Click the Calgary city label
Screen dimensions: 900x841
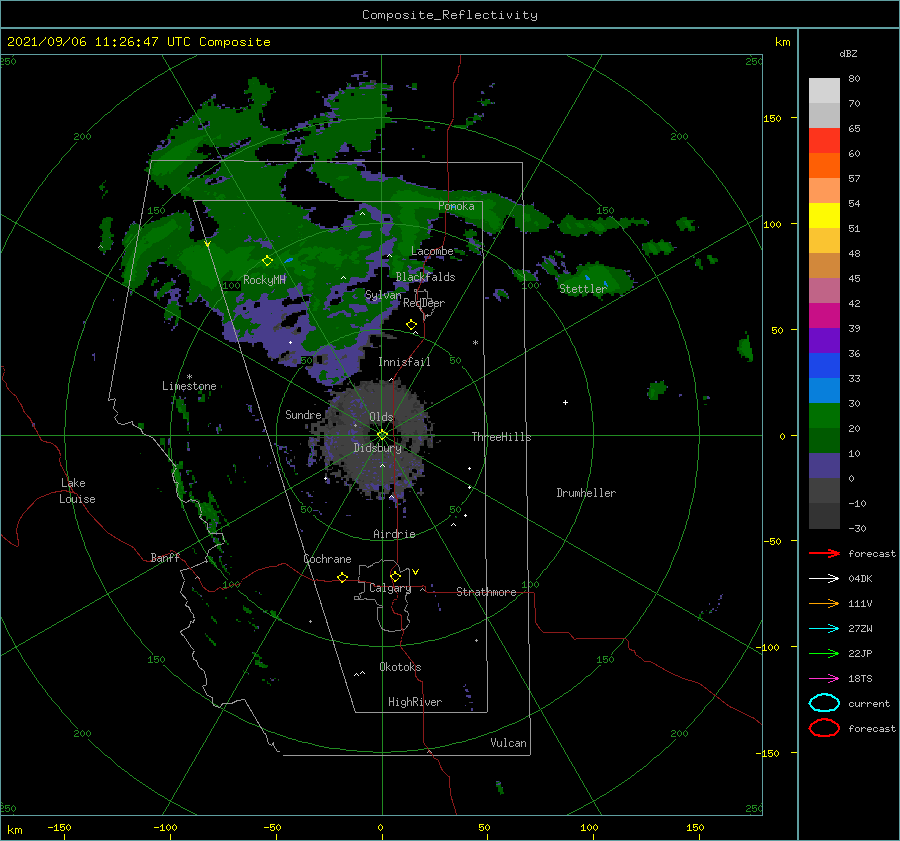390,588
